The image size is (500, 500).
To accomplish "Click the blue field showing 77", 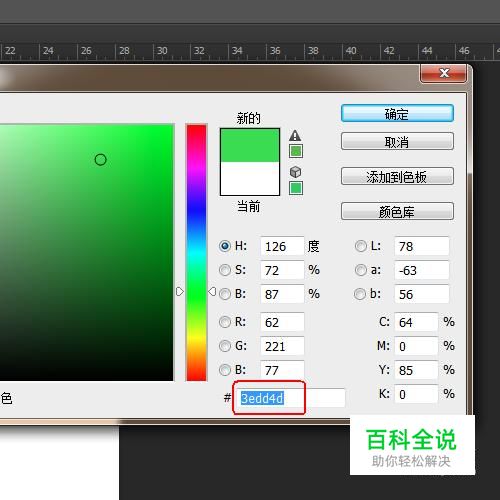I will tap(282, 369).
